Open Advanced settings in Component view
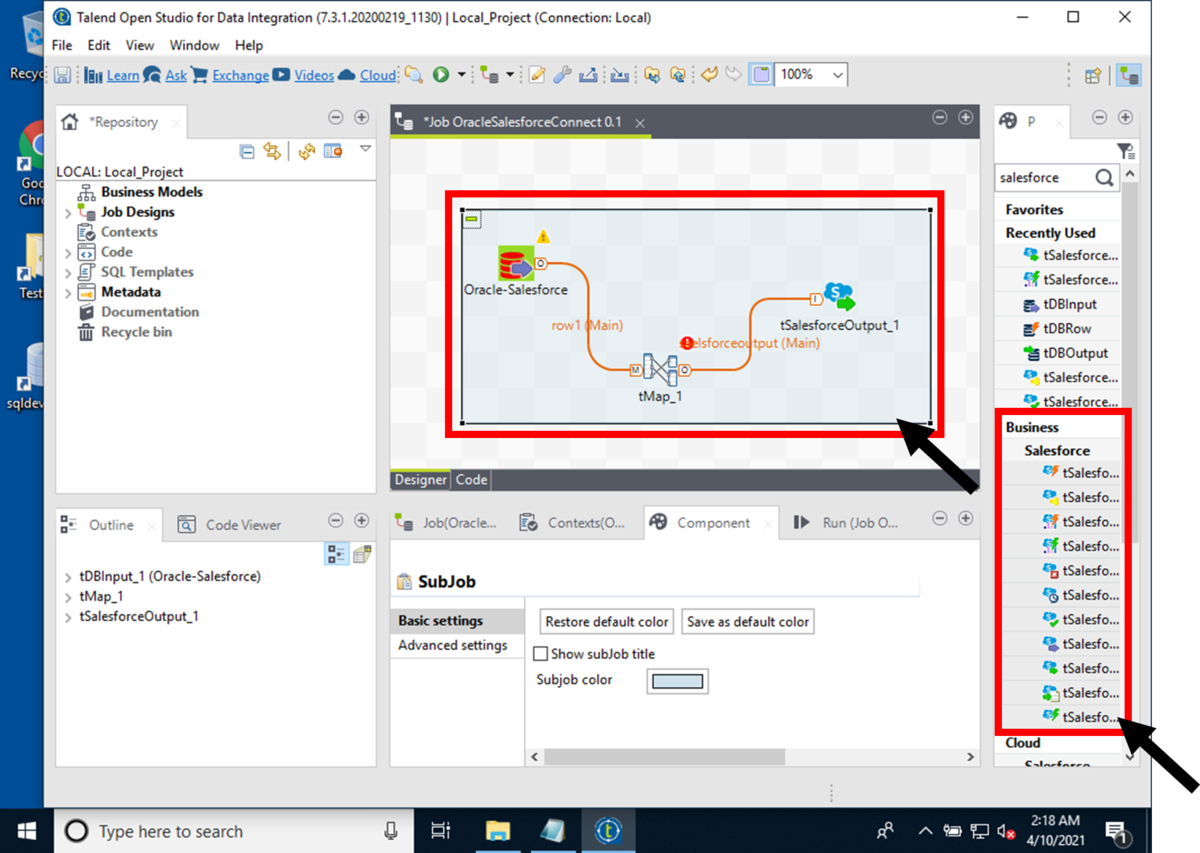The image size is (1200, 853). (x=453, y=645)
